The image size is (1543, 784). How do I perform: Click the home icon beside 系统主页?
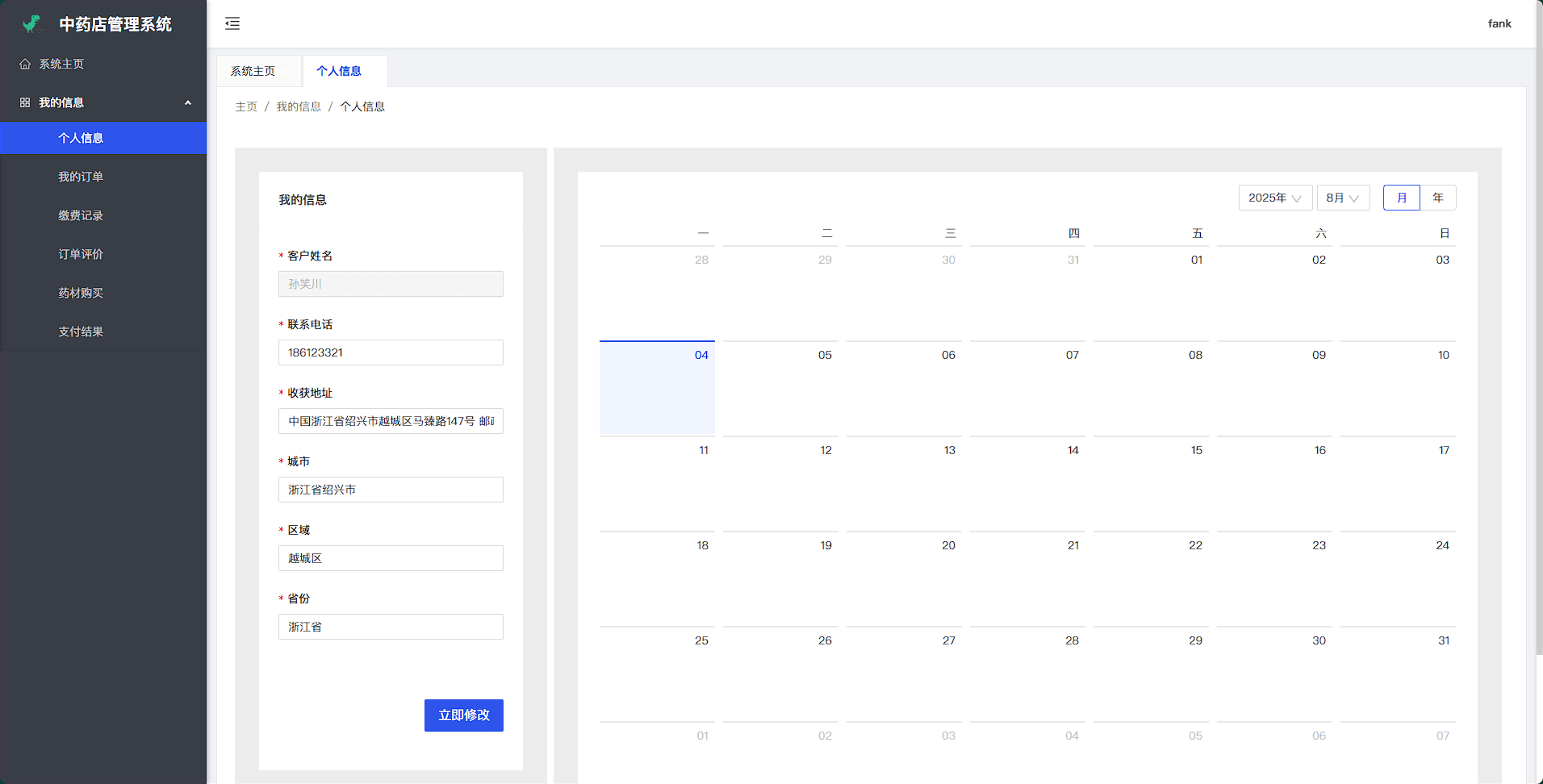[25, 64]
